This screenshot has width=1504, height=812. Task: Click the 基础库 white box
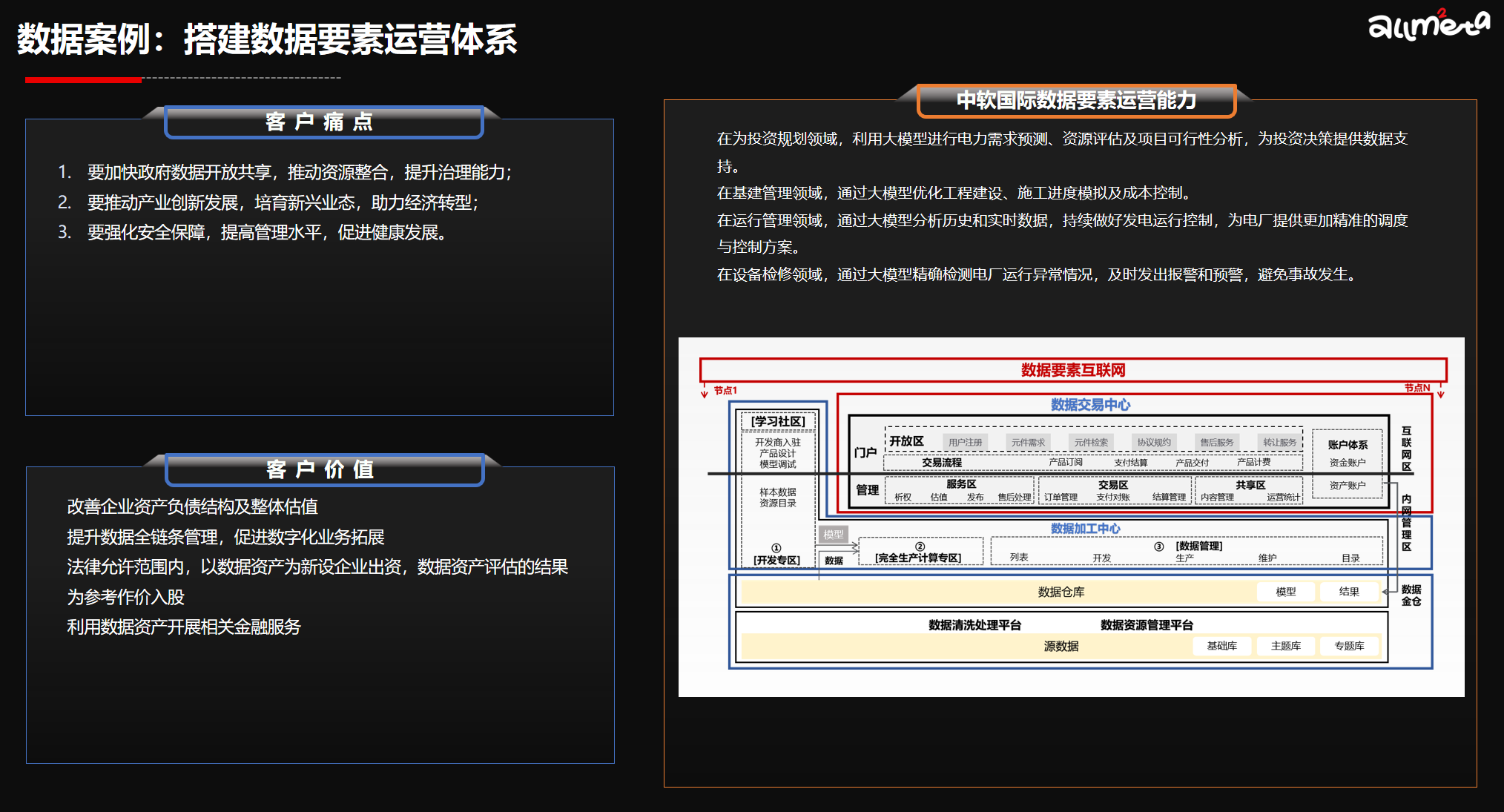click(1221, 646)
